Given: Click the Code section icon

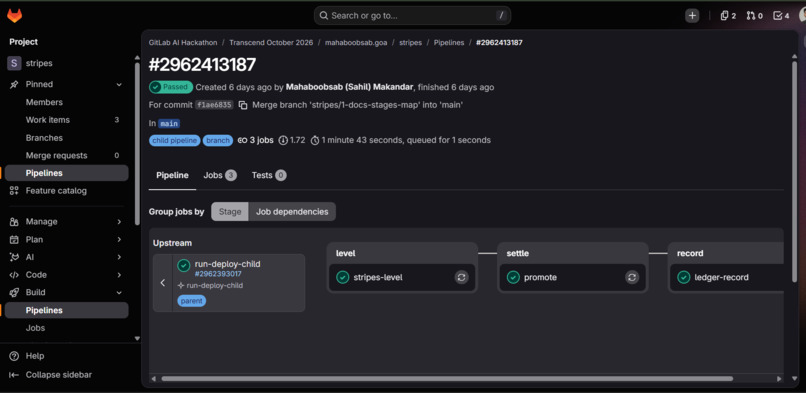Looking at the screenshot, I should (x=14, y=275).
